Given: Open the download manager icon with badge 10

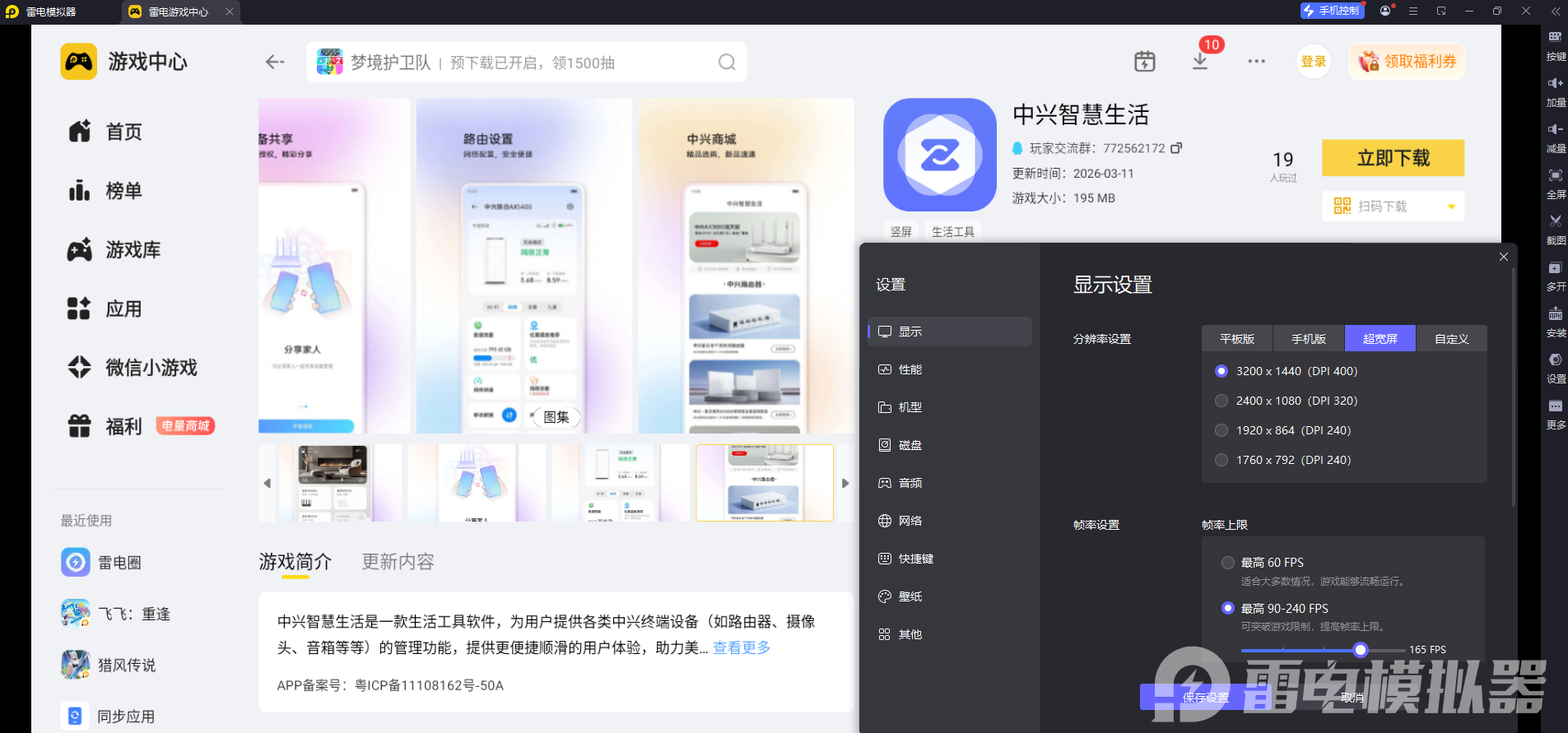Looking at the screenshot, I should pyautogui.click(x=1200, y=61).
